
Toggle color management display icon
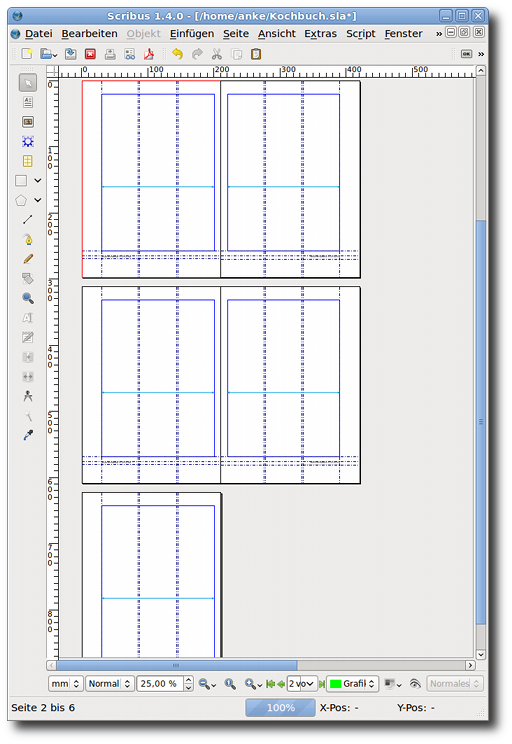tap(393, 684)
